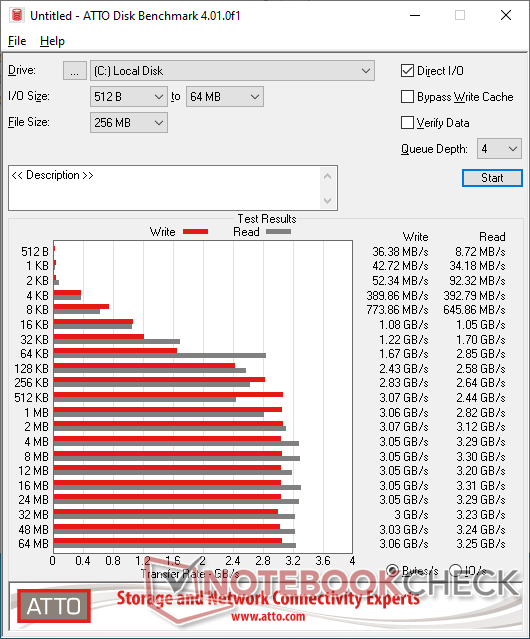
Task: Click into the Description text box
Action: tap(165, 188)
